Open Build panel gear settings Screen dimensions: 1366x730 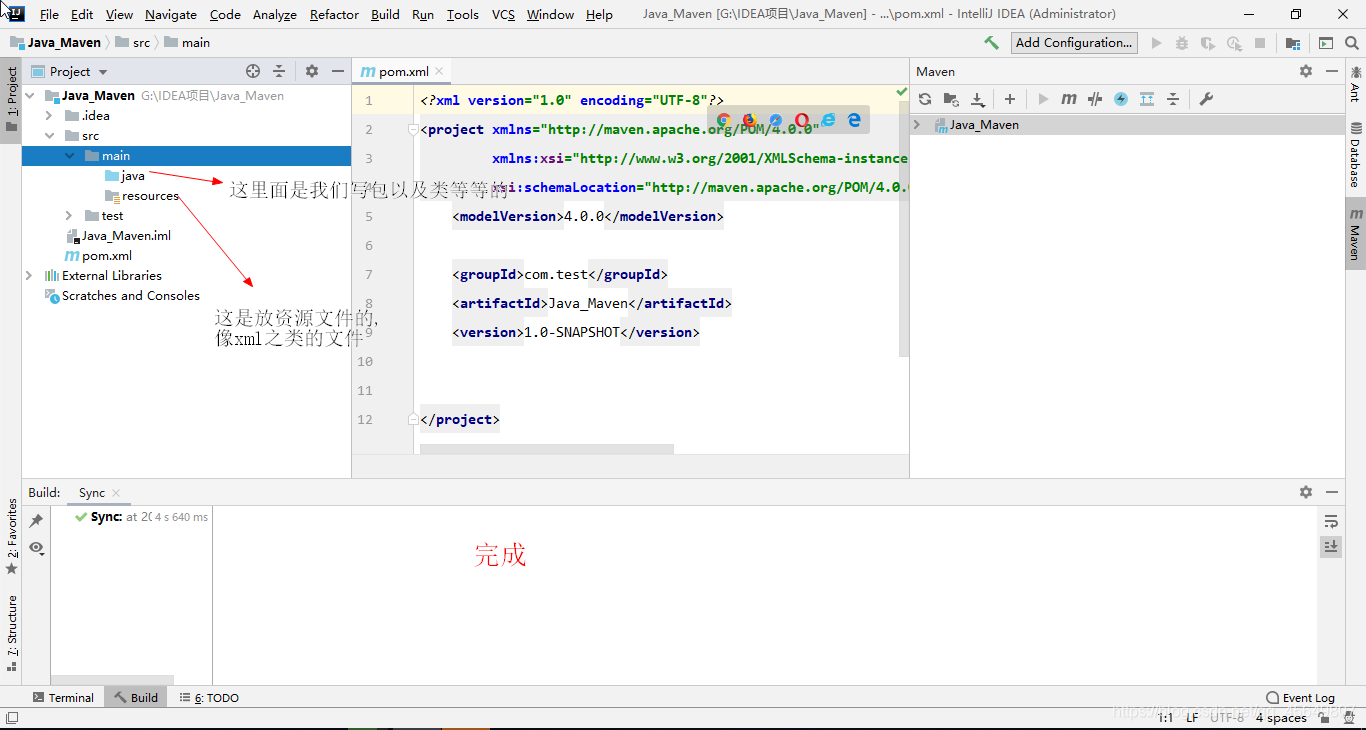tap(1306, 492)
